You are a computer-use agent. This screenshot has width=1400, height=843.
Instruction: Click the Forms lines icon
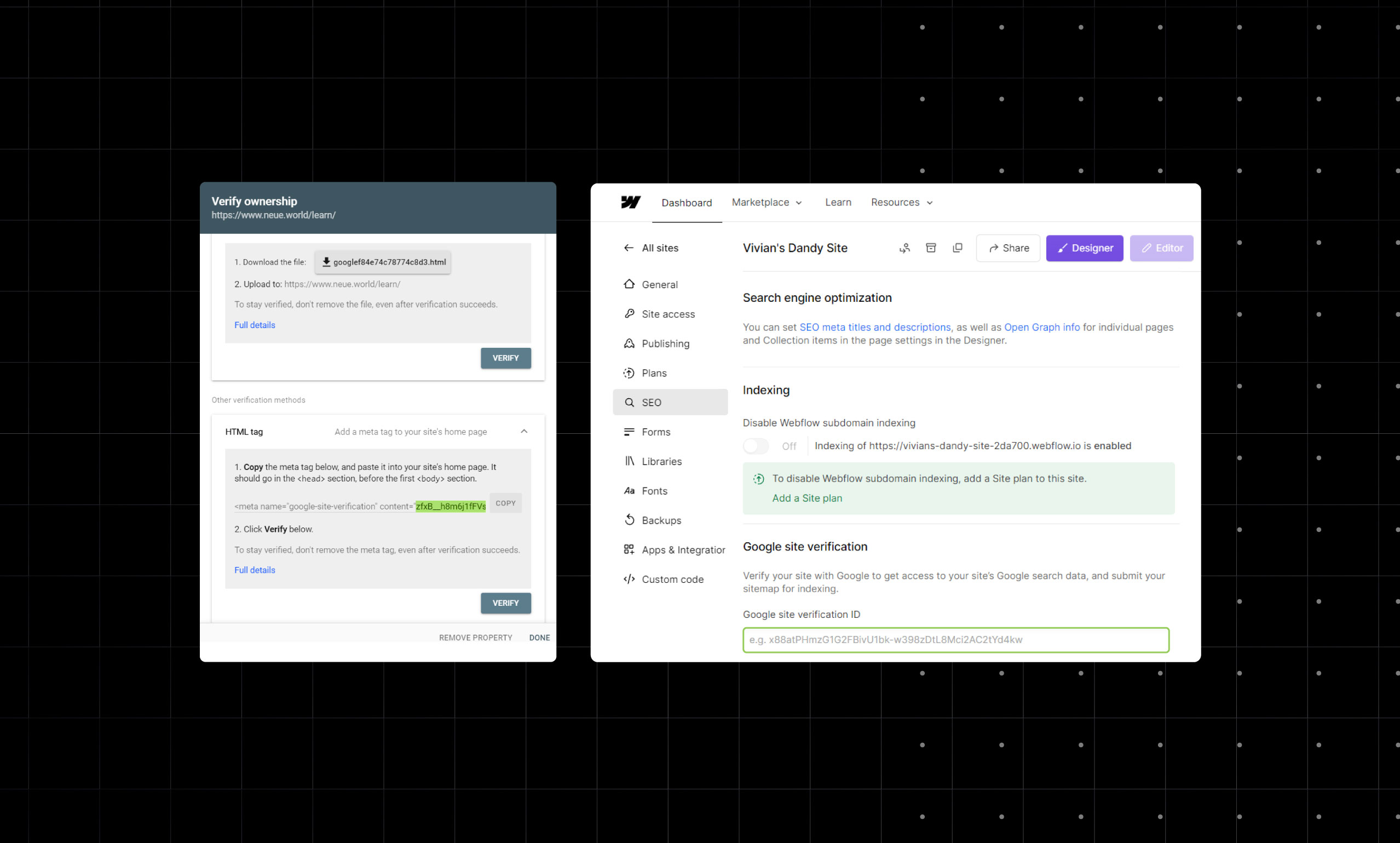[629, 432]
